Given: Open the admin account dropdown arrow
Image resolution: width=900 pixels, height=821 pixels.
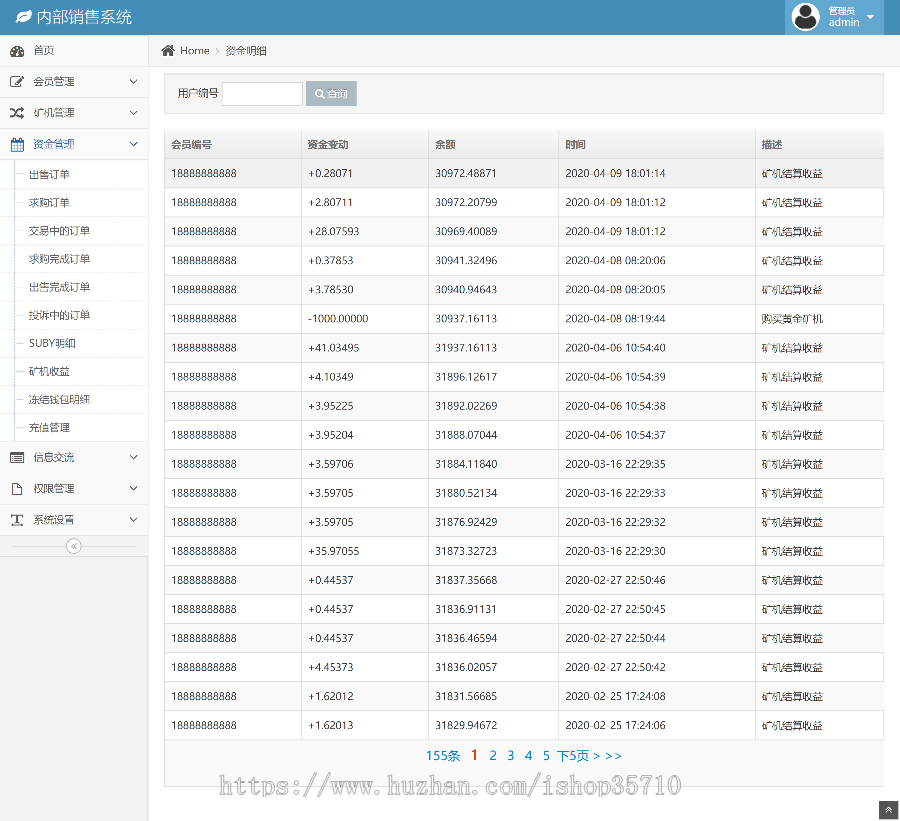Looking at the screenshot, I should click(x=870, y=17).
